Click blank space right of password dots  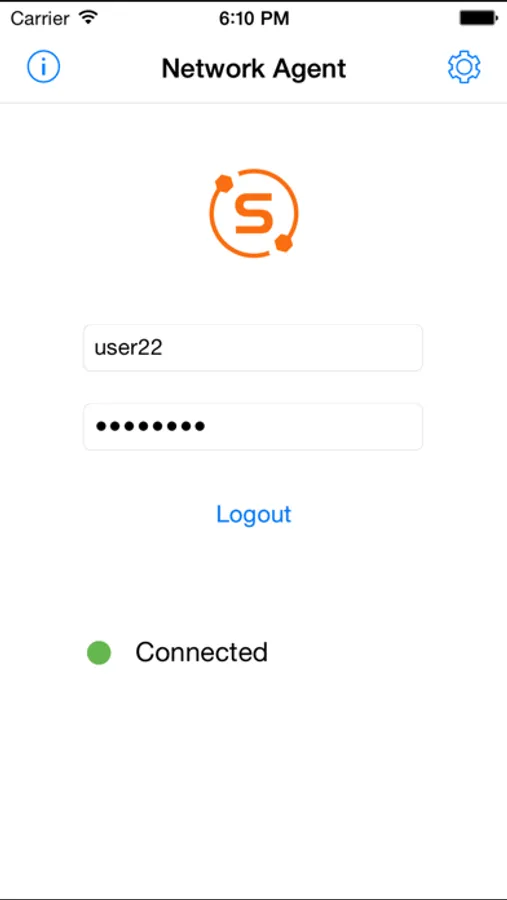pos(313,426)
